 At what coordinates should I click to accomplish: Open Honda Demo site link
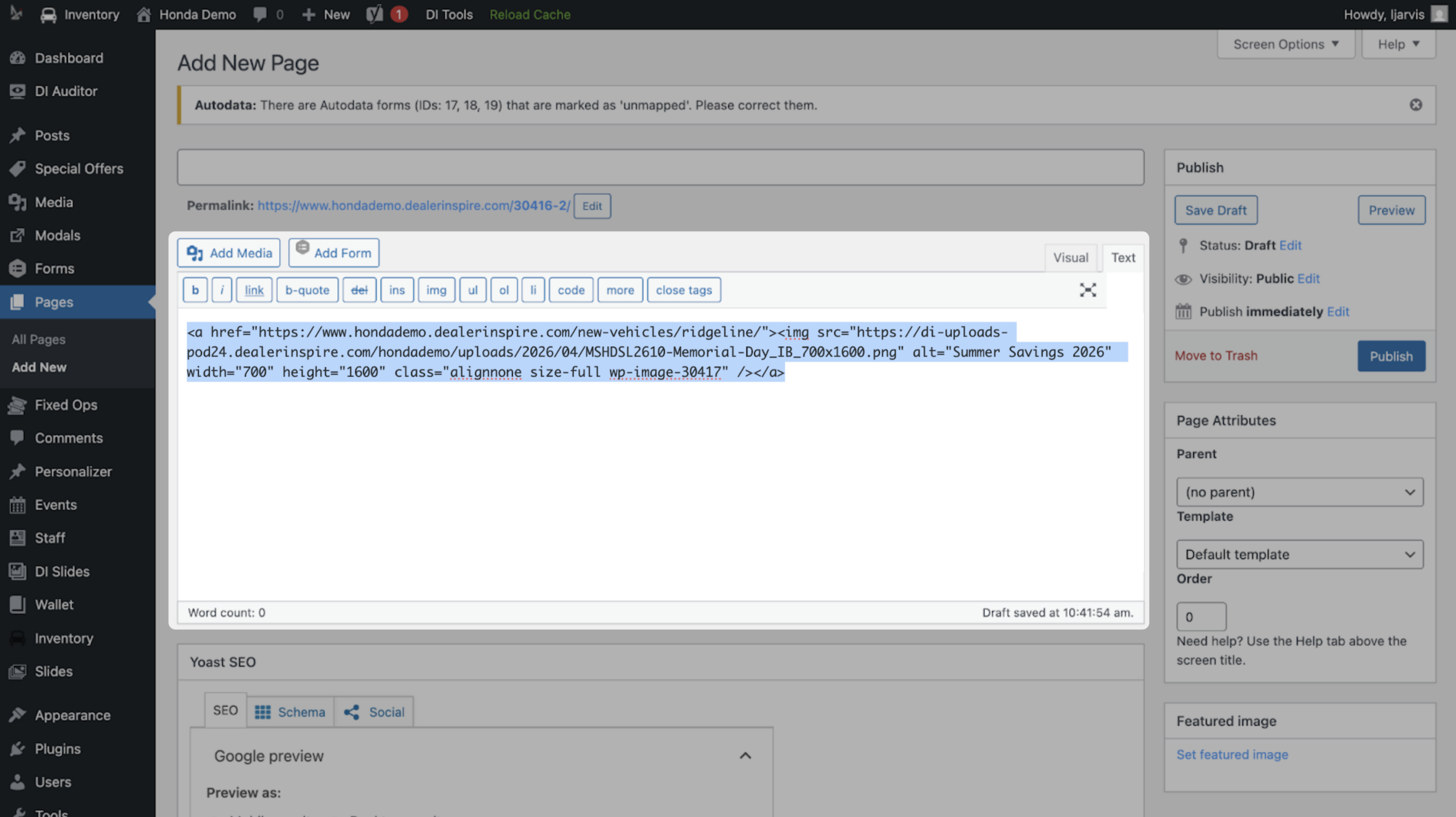186,14
